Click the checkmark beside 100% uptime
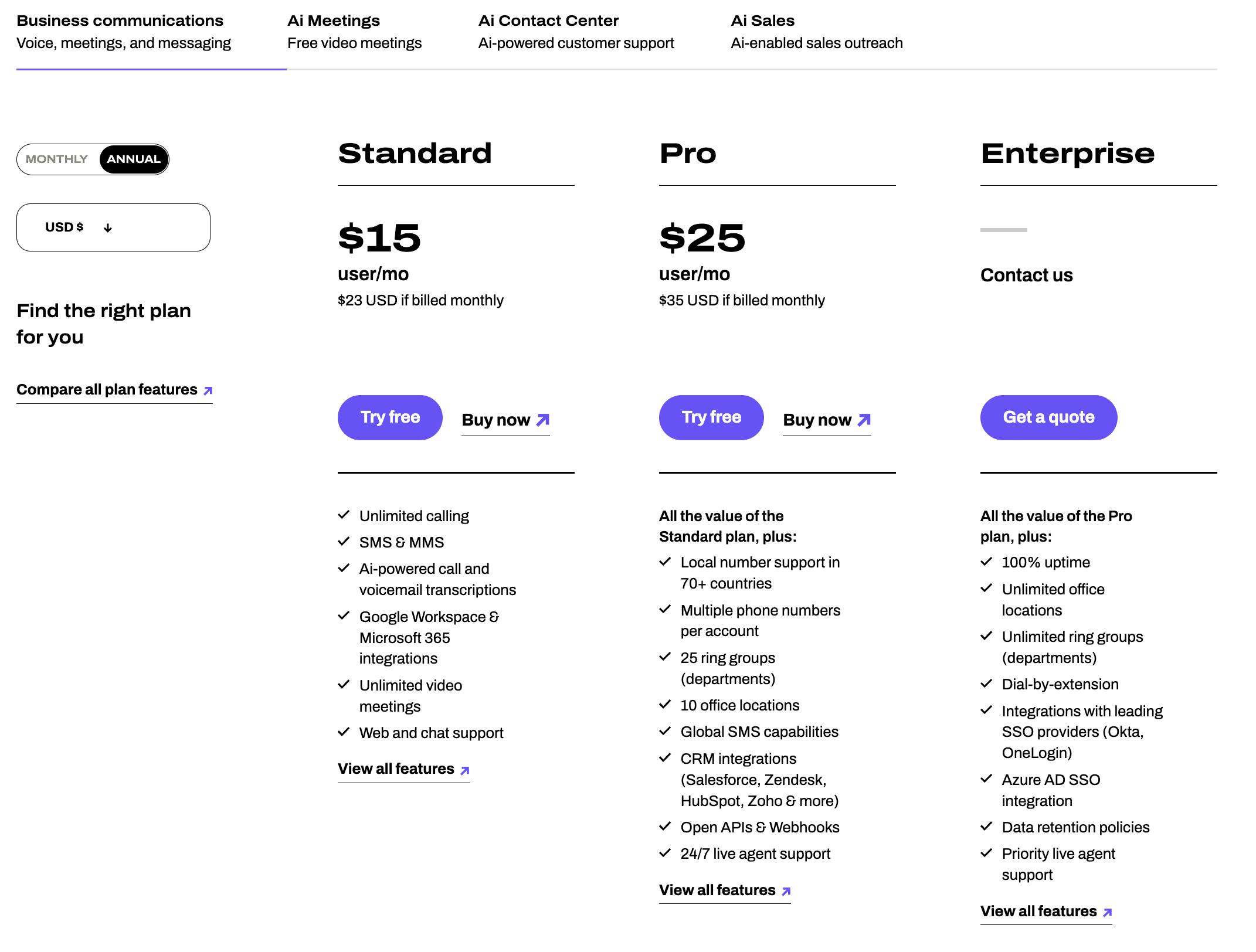The height and width of the screenshot is (952, 1256). click(986, 562)
